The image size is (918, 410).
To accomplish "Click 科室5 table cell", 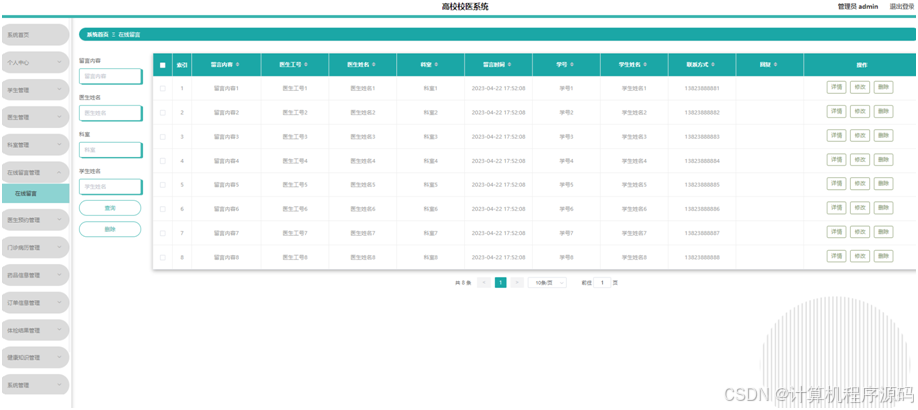I will pyautogui.click(x=430, y=184).
